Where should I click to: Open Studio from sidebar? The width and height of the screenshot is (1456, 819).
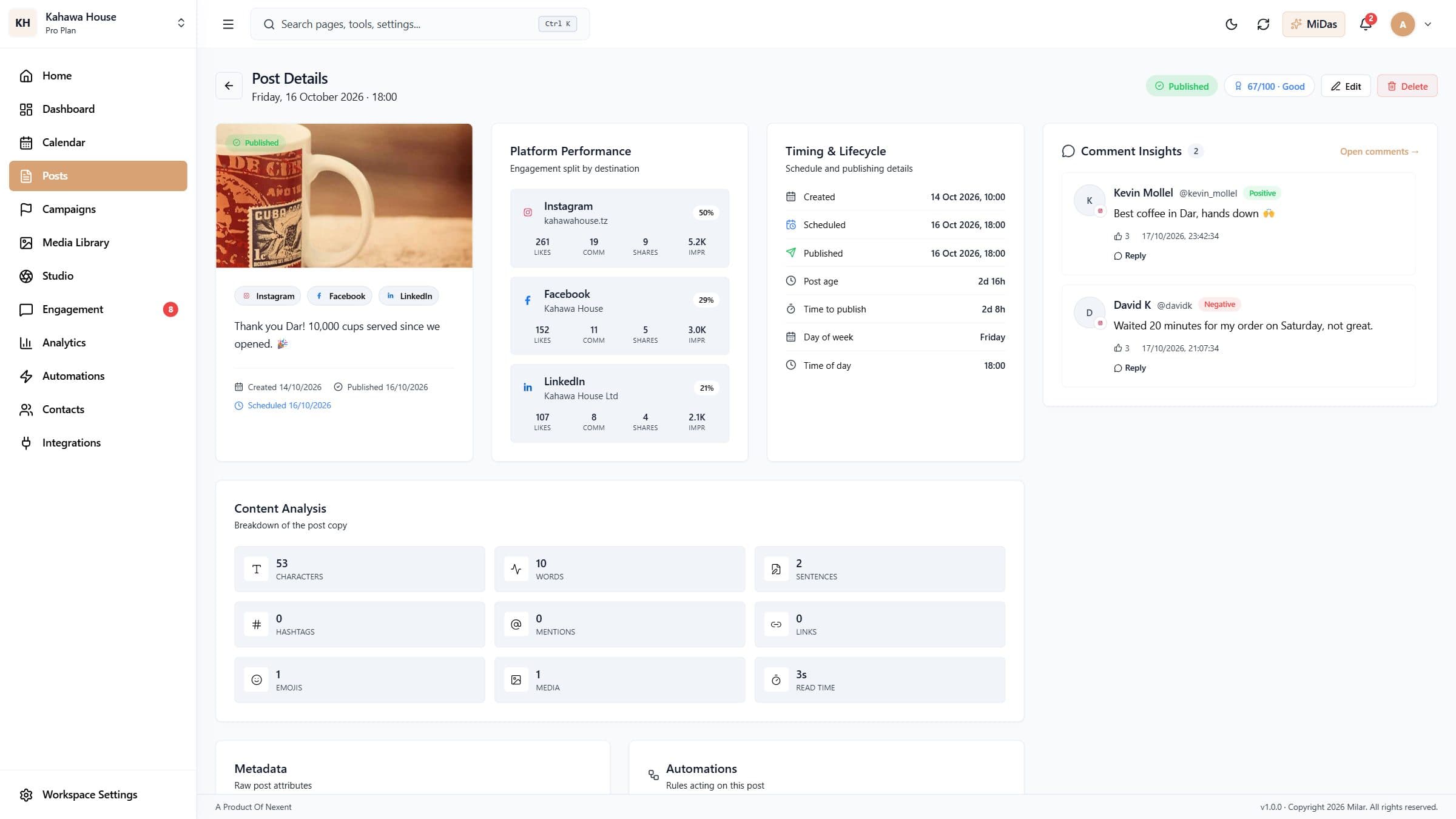pos(98,276)
